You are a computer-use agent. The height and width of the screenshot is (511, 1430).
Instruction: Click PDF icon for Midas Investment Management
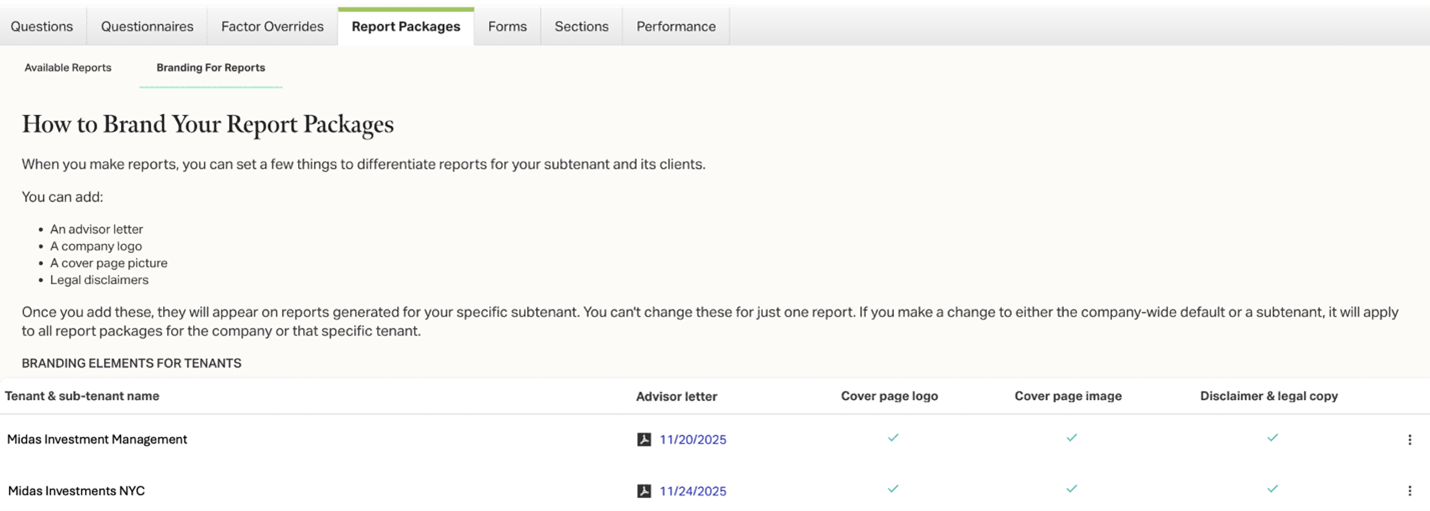click(x=644, y=439)
